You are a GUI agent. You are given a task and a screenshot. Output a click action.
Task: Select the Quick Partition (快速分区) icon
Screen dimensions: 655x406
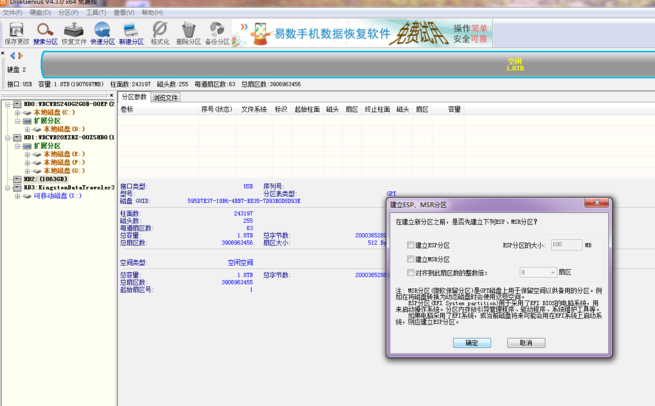tap(101, 35)
